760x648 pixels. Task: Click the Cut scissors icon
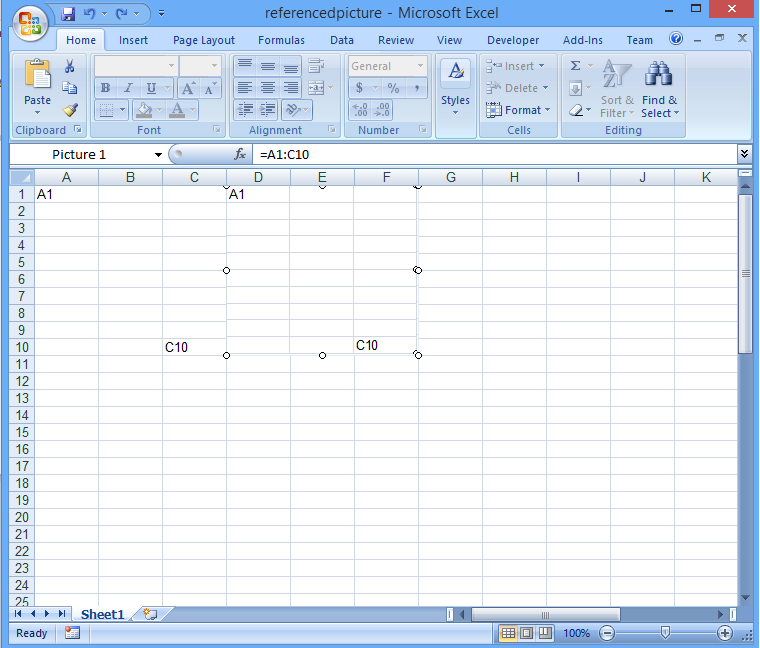[70, 66]
